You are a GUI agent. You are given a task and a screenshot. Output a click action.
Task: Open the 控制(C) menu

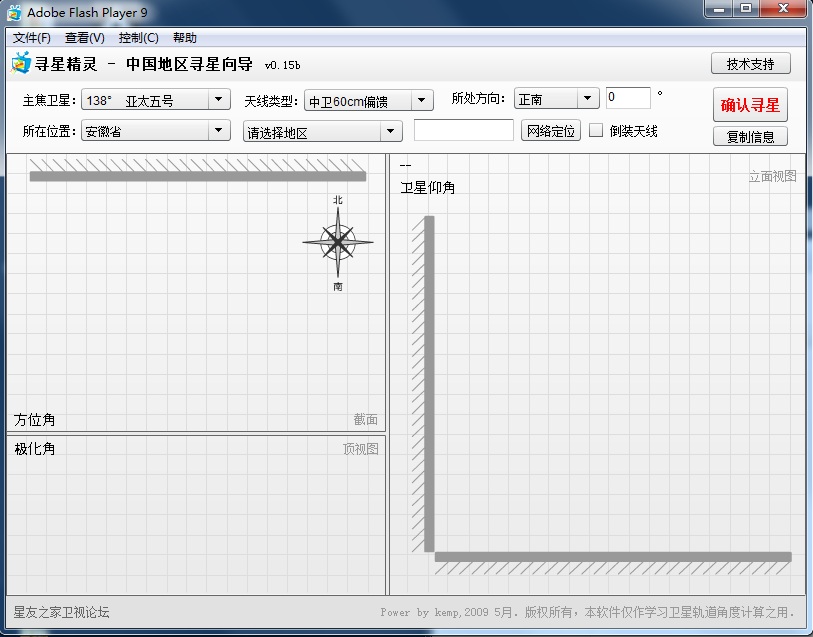(138, 38)
